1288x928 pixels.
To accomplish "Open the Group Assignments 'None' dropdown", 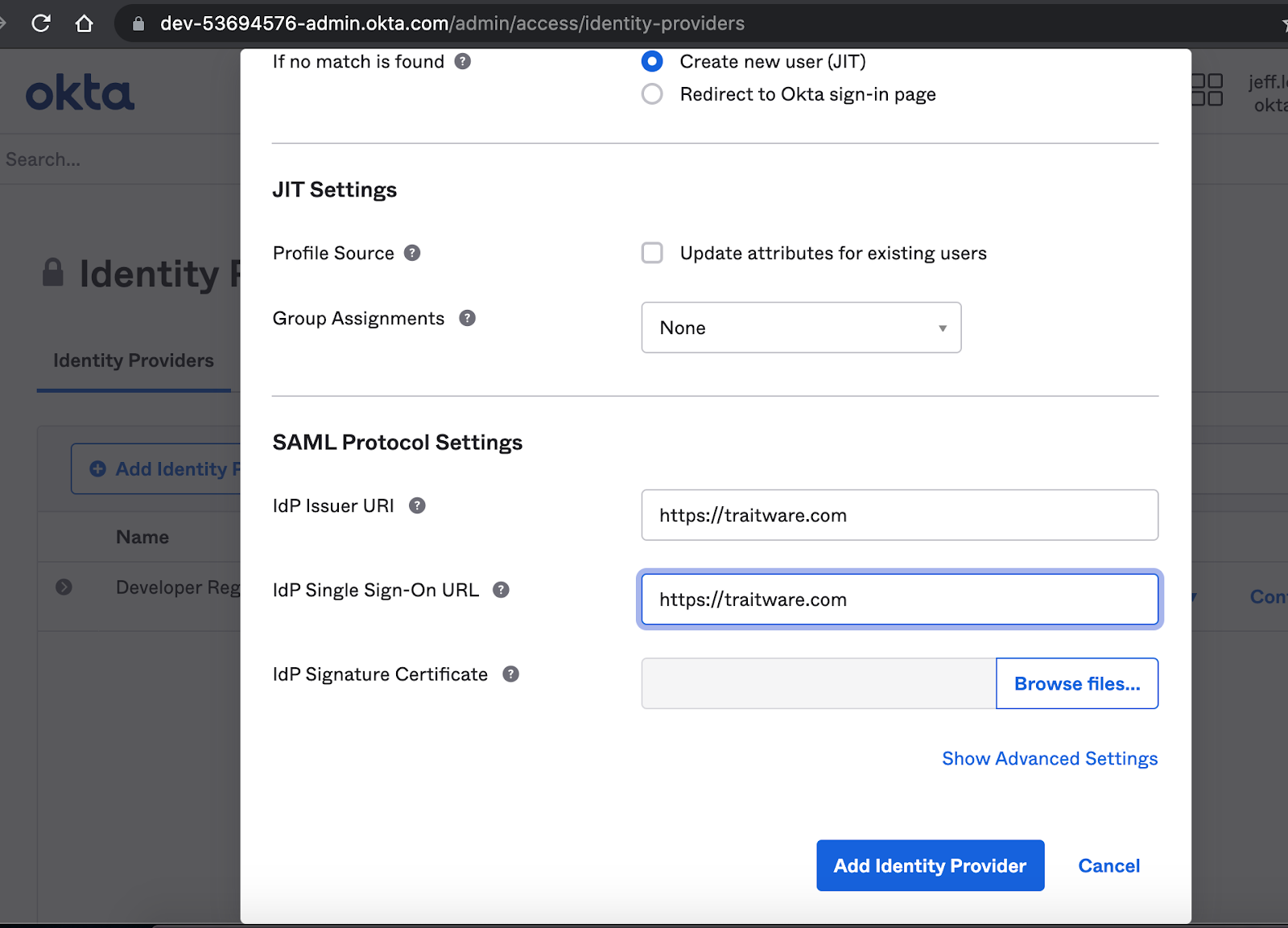I will [x=801, y=328].
